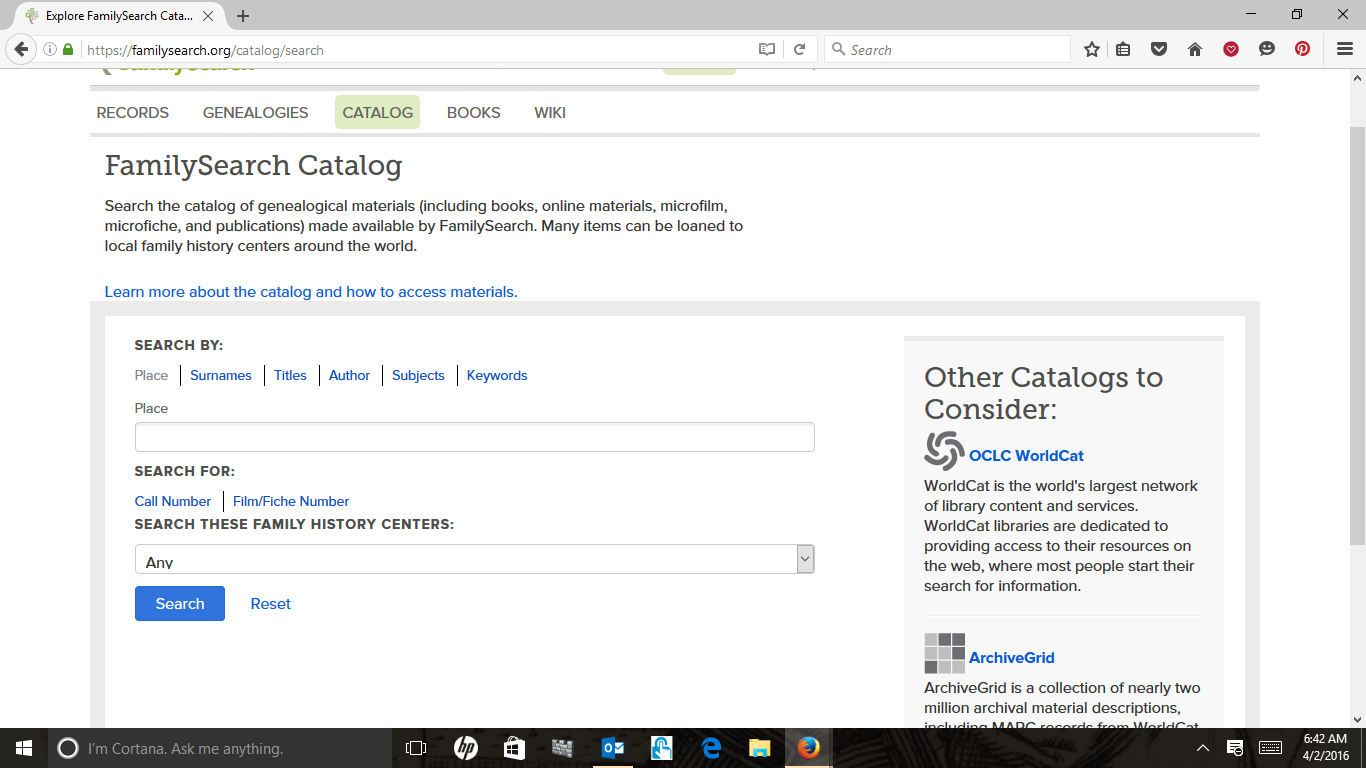
Task: Search by Author
Action: (x=350, y=376)
